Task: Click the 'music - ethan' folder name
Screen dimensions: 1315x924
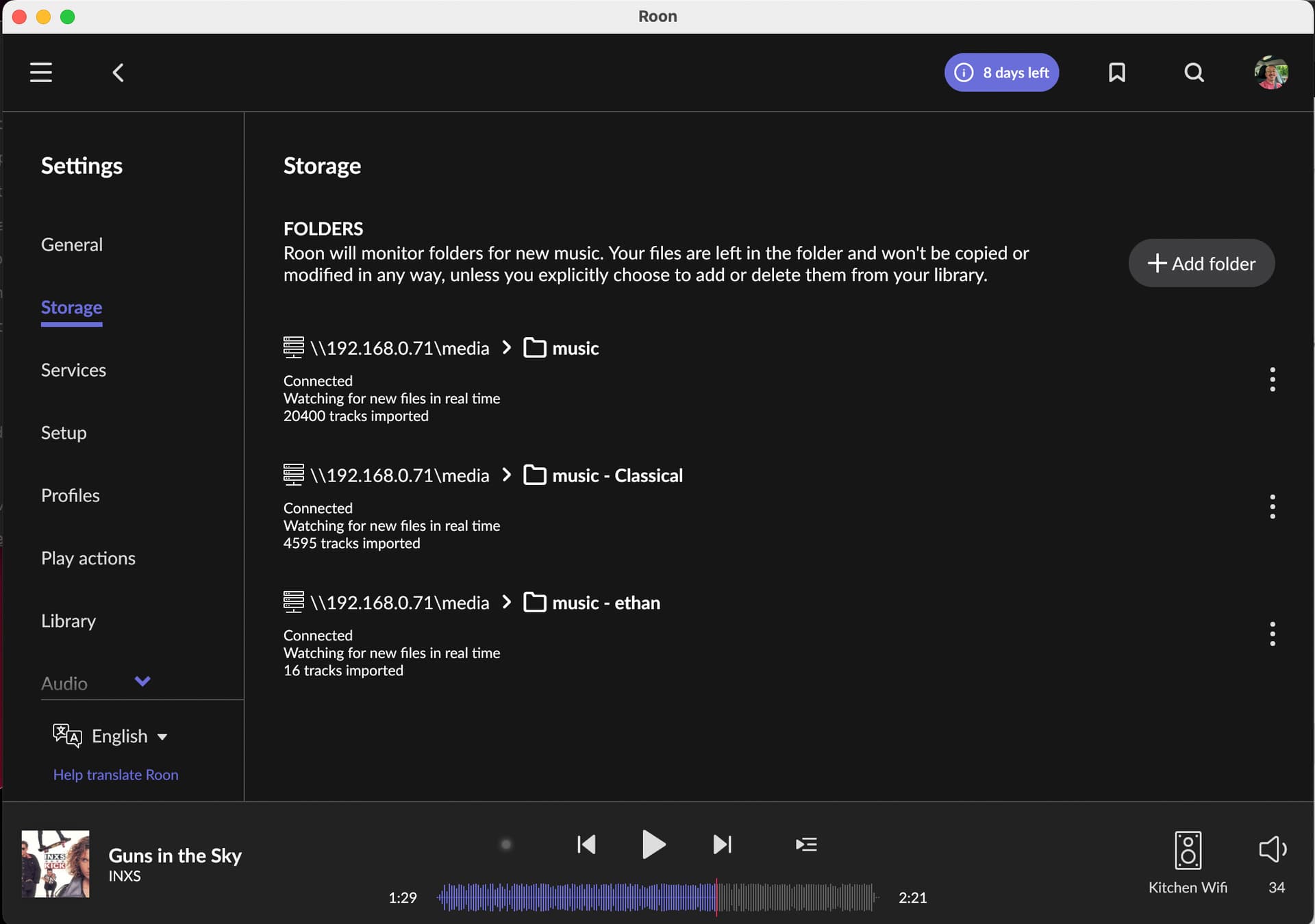Action: (606, 603)
